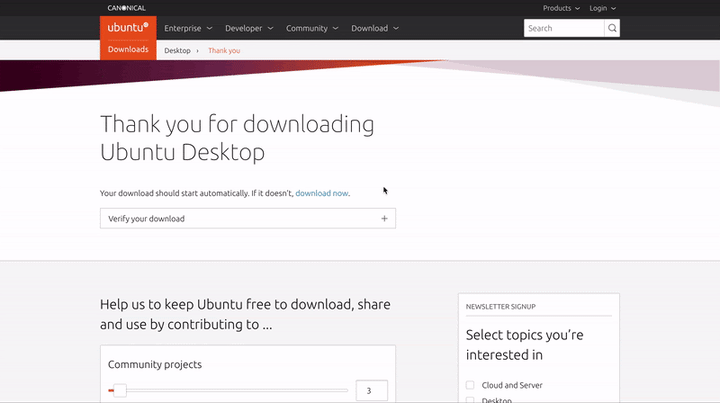Expand the Community menu
Viewport: 720px width, 403px height.
[312, 28]
